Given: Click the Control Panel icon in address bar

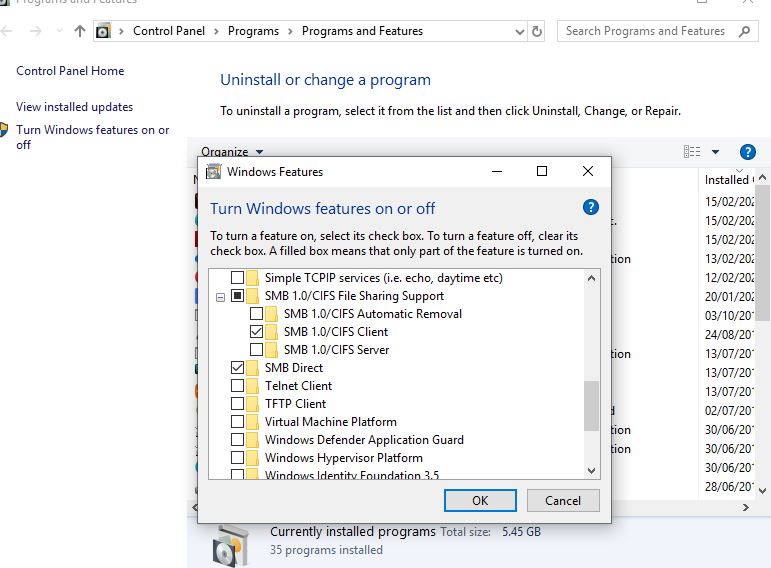Looking at the screenshot, I should click(103, 31).
